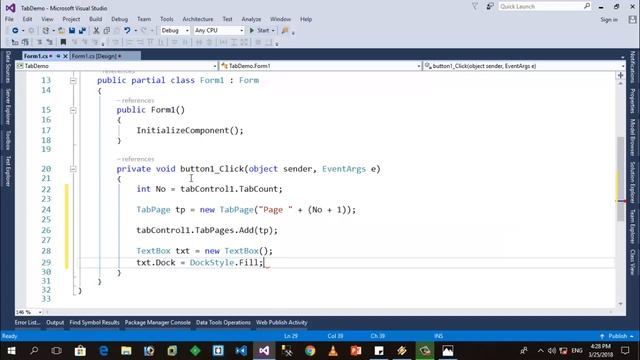
Task: Open the File menu
Action: tap(9, 19)
